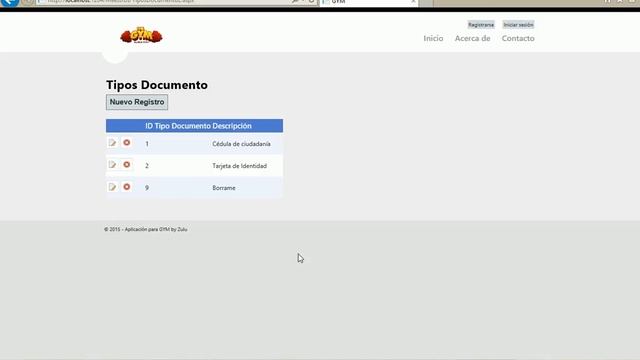Click the GYM logo image
This screenshot has width=640, height=360.
(141, 36)
